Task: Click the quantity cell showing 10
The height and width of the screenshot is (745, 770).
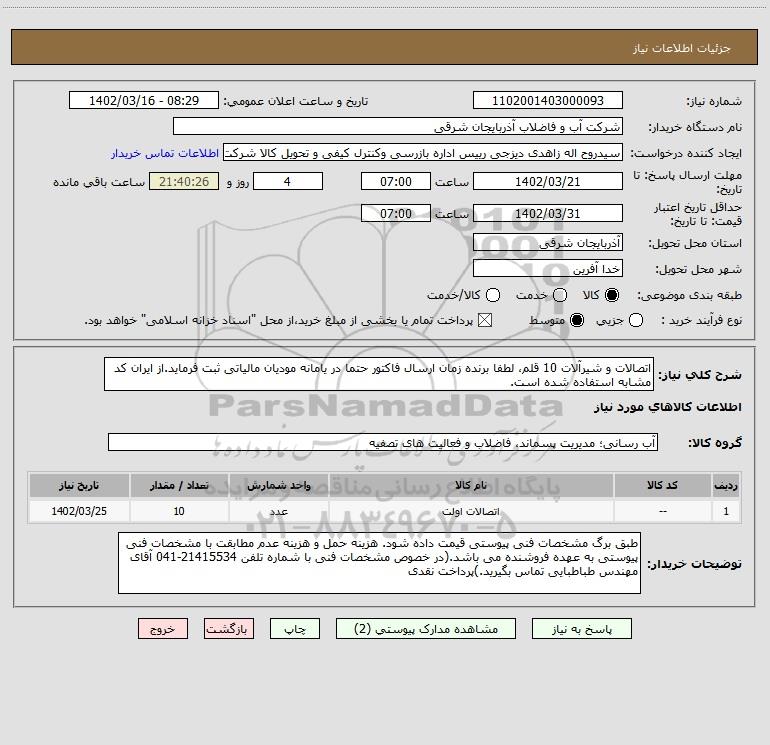Action: click(179, 511)
